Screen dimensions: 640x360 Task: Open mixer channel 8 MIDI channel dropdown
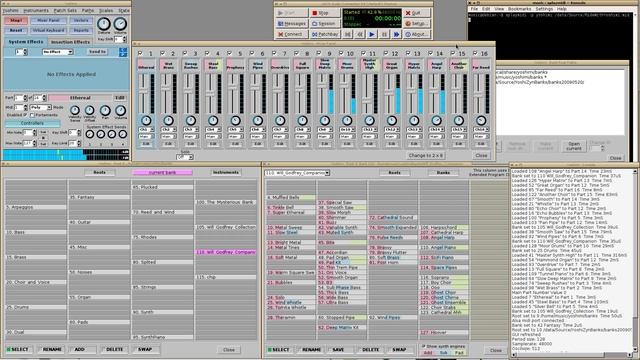302,129
